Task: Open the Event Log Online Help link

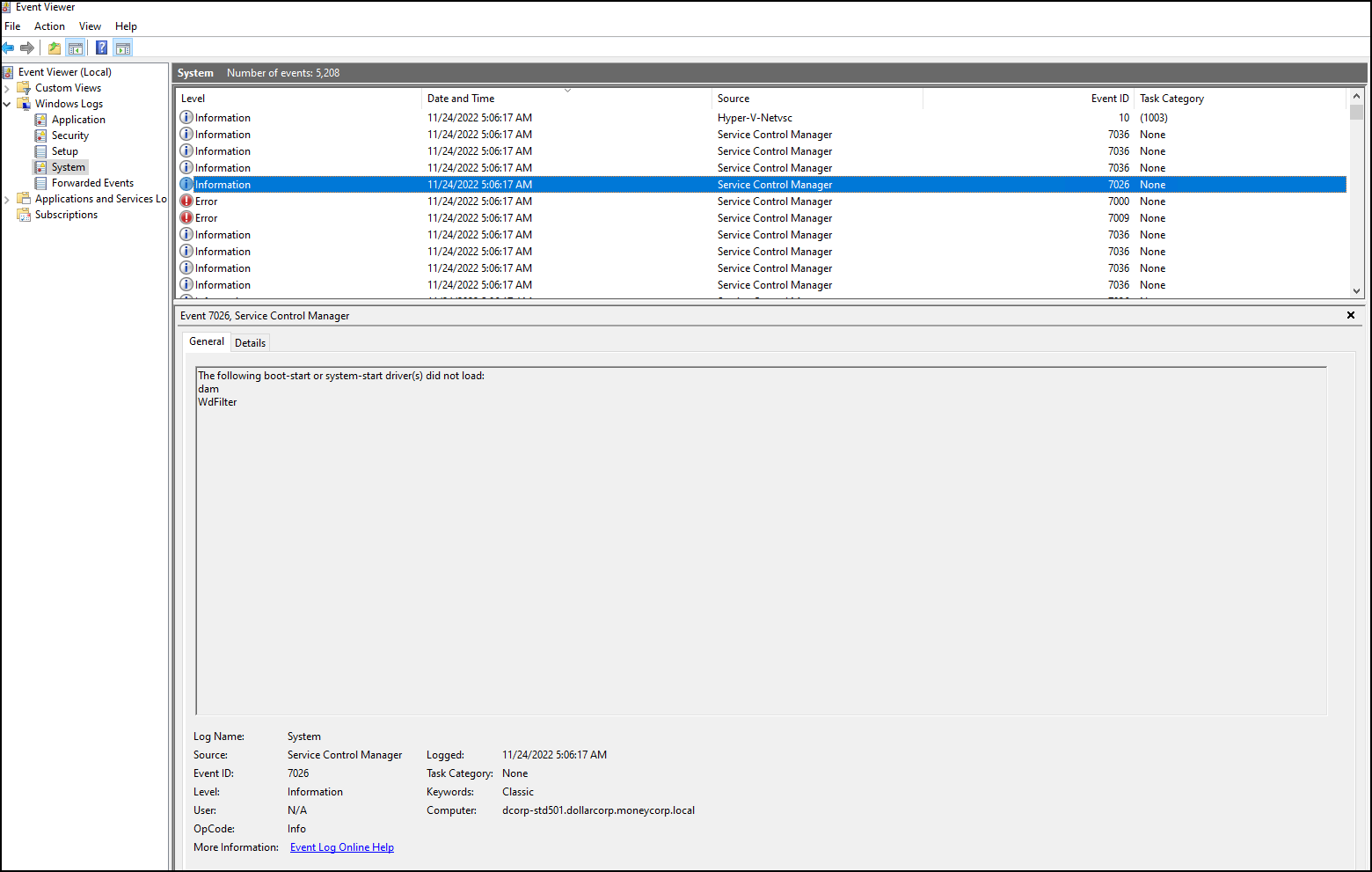Action: click(341, 846)
